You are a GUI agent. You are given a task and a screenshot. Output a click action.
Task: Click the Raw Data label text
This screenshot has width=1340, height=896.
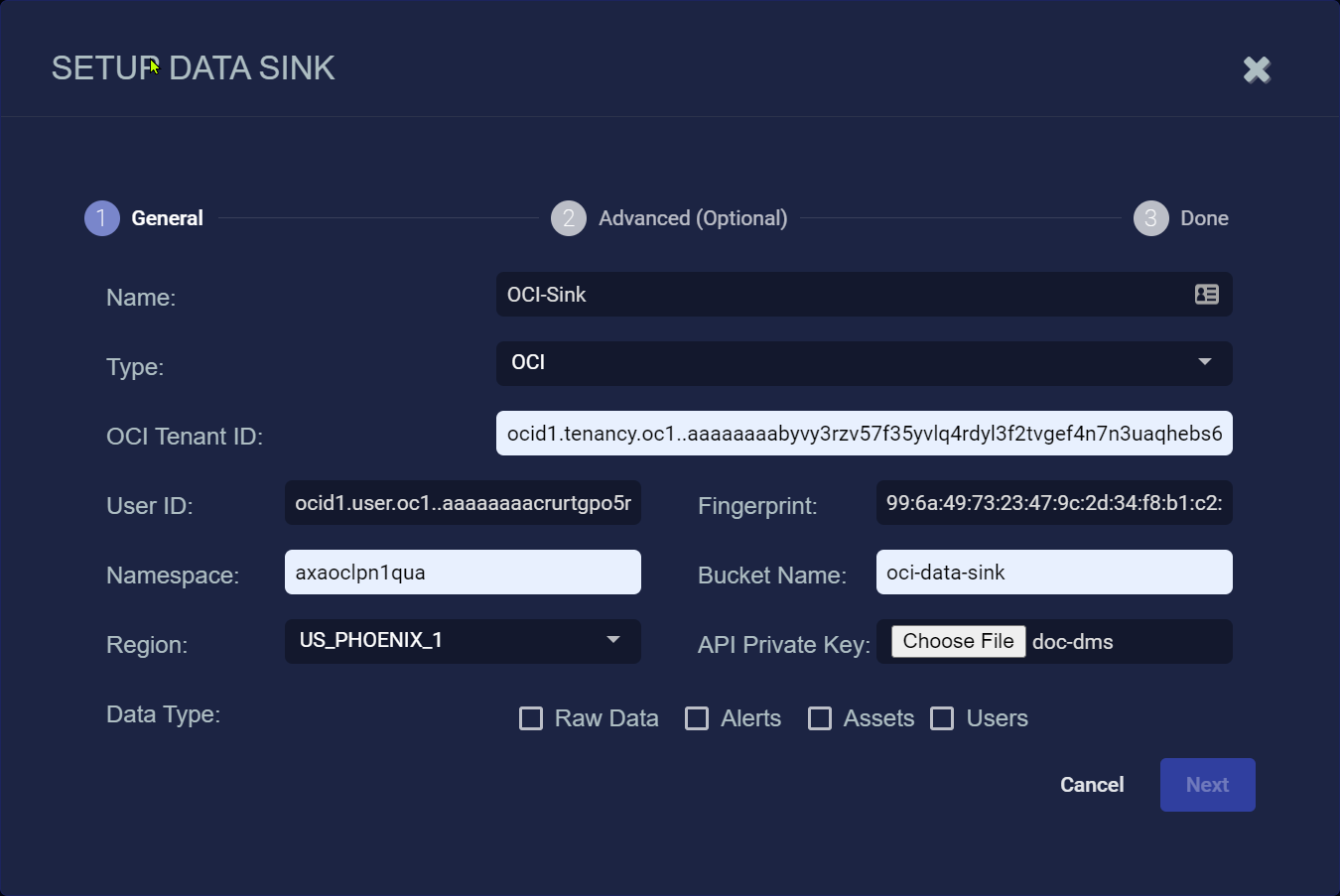tap(606, 718)
